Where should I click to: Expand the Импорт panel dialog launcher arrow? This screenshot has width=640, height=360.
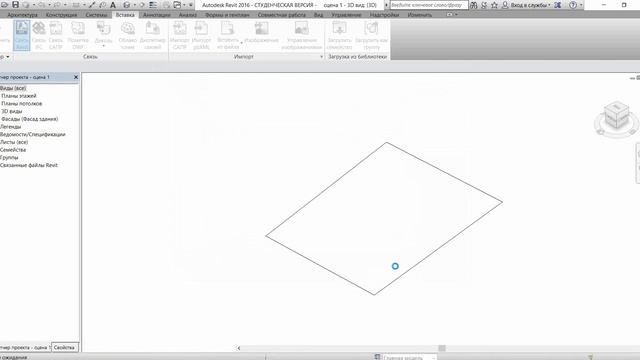tap(321, 57)
